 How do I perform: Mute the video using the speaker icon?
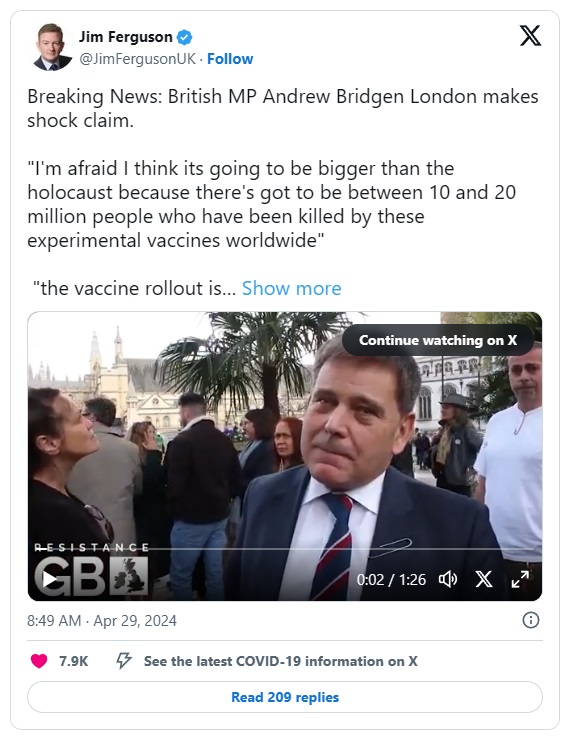(448, 579)
